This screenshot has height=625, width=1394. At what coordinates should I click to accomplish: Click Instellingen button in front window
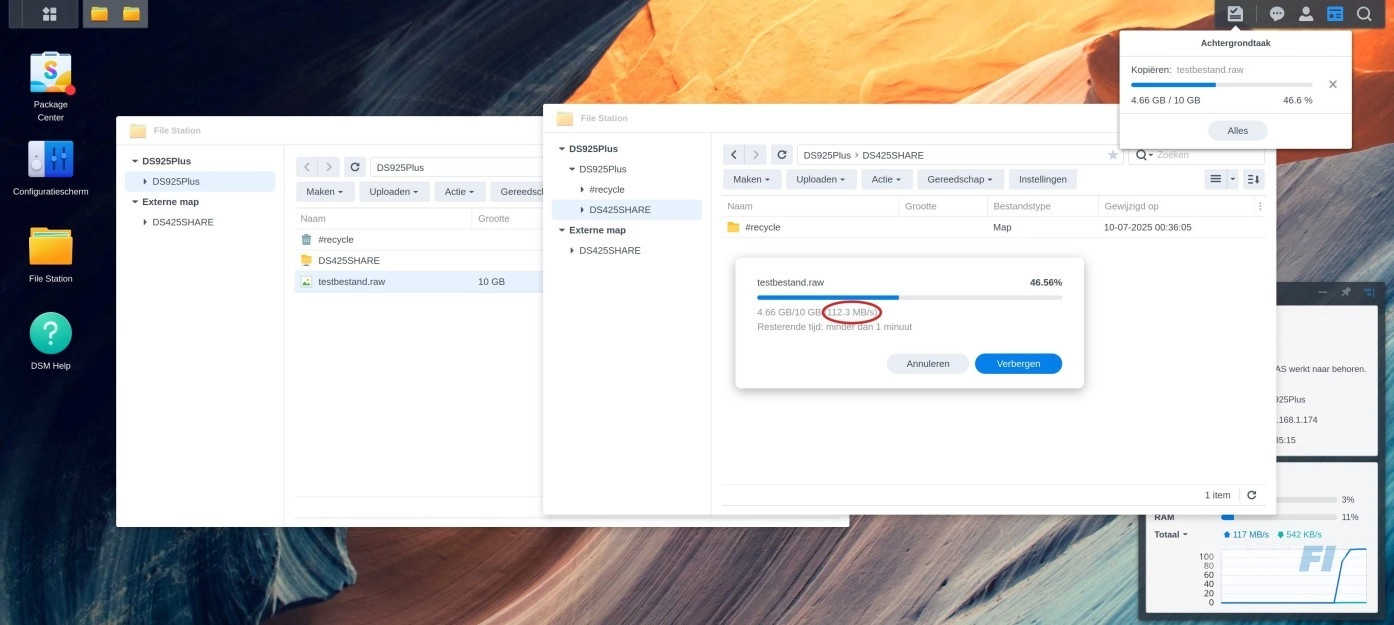pos(1043,179)
